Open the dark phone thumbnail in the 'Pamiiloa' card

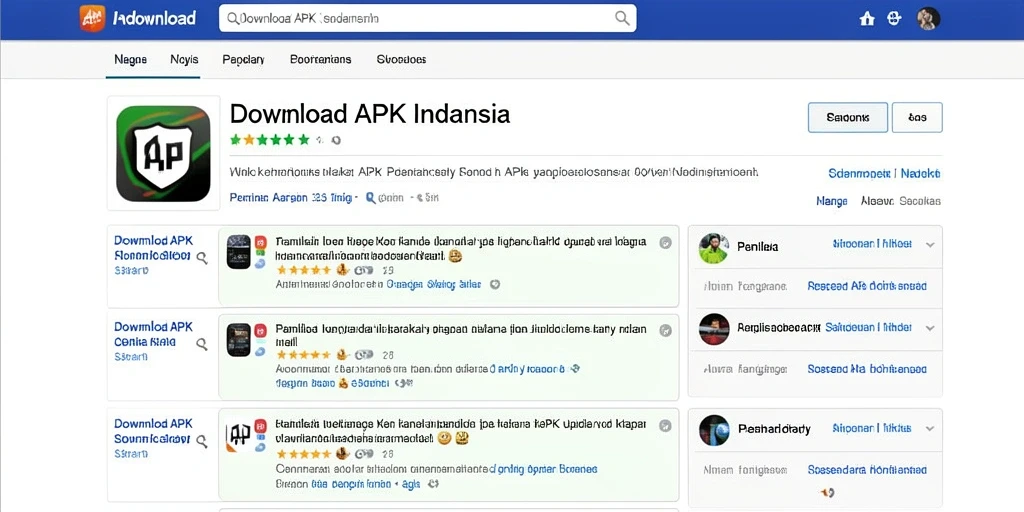coord(239,340)
